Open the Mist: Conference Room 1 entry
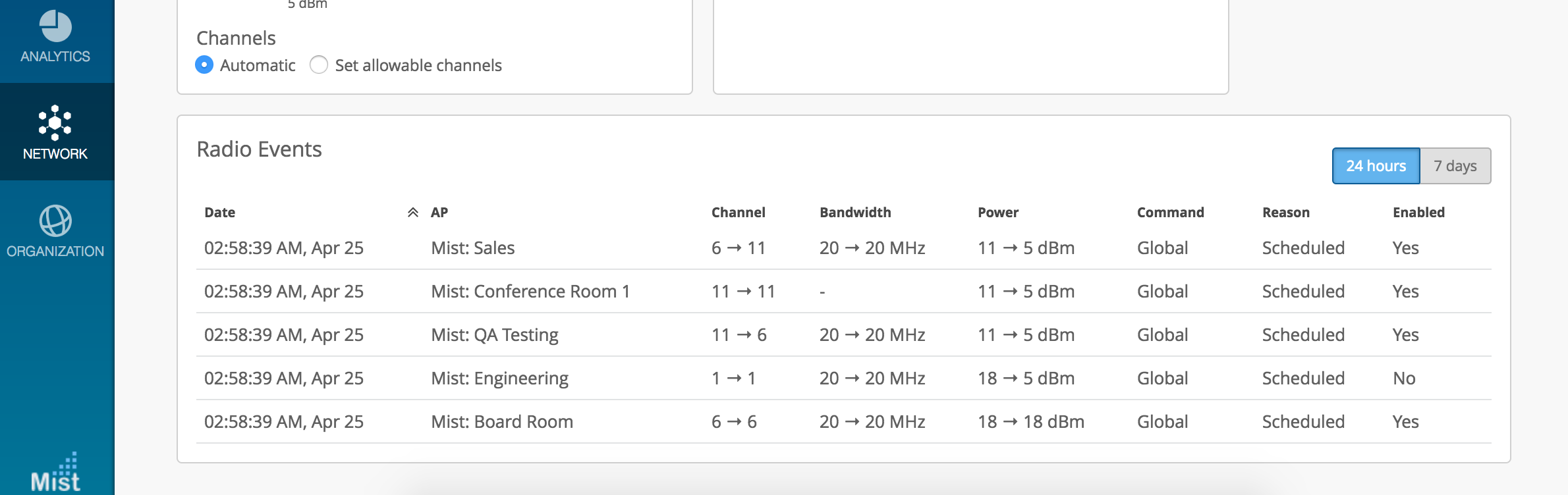Image resolution: width=1568 pixels, height=495 pixels. point(530,292)
